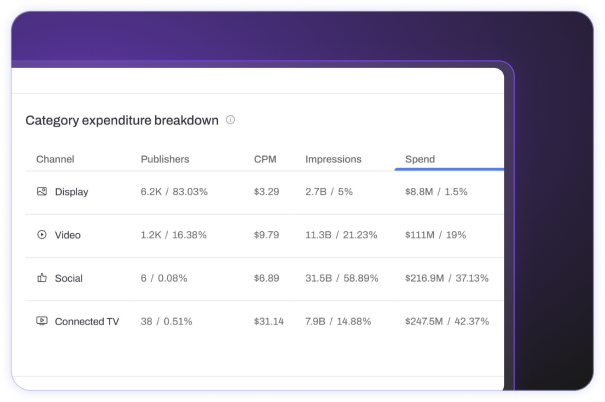This screenshot has height=402, width=605.
Task: Click the Category expenditure breakdown title
Action: (121, 120)
